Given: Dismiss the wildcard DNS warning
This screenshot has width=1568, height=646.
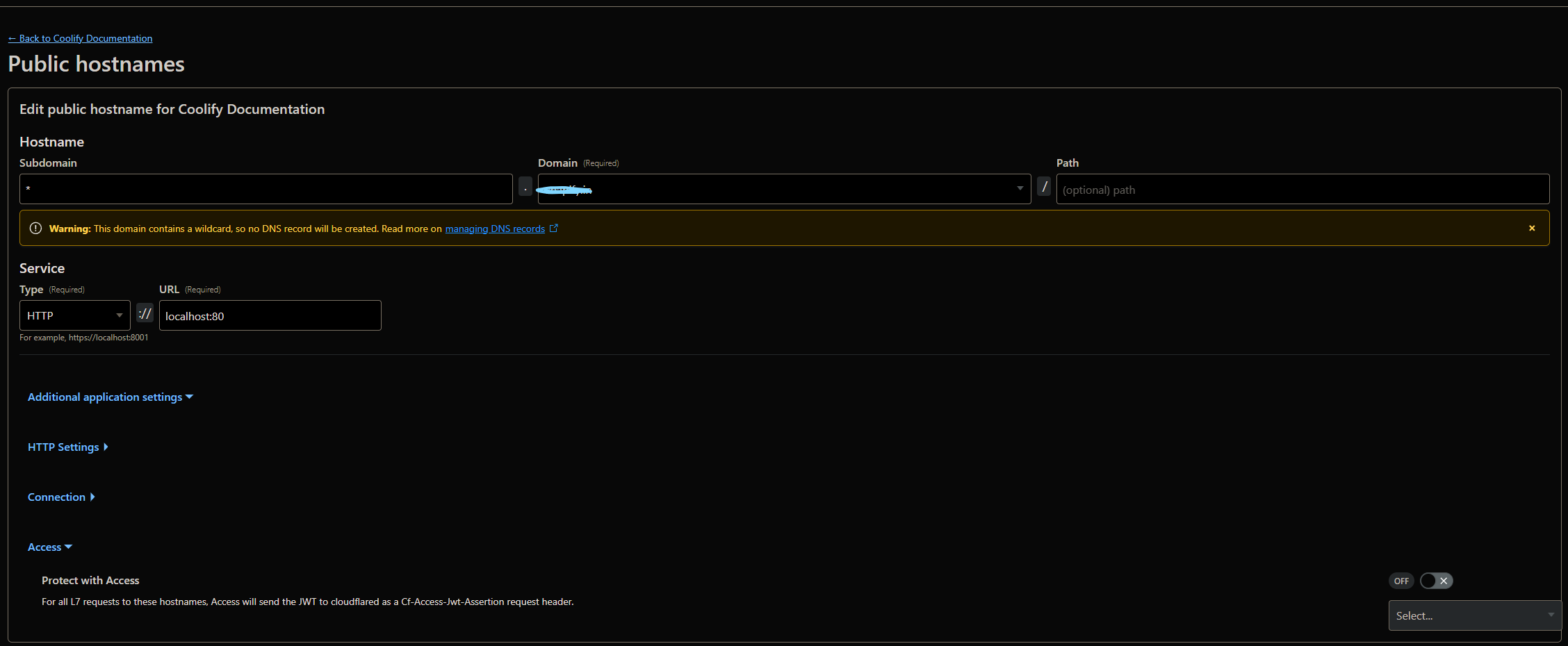Looking at the screenshot, I should tap(1532, 228).
